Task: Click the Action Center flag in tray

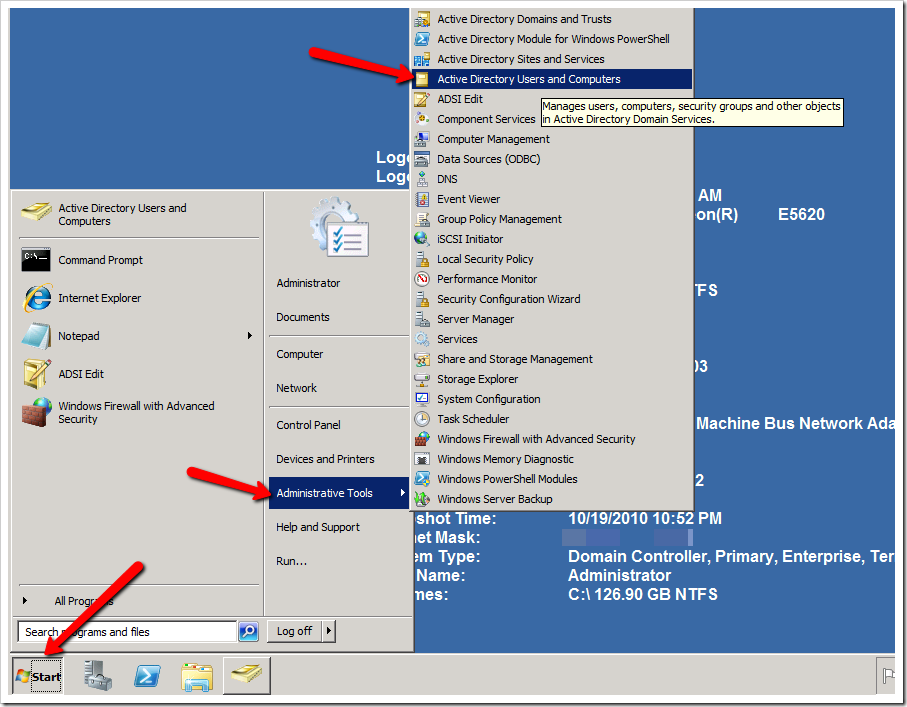Action: pos(888,675)
